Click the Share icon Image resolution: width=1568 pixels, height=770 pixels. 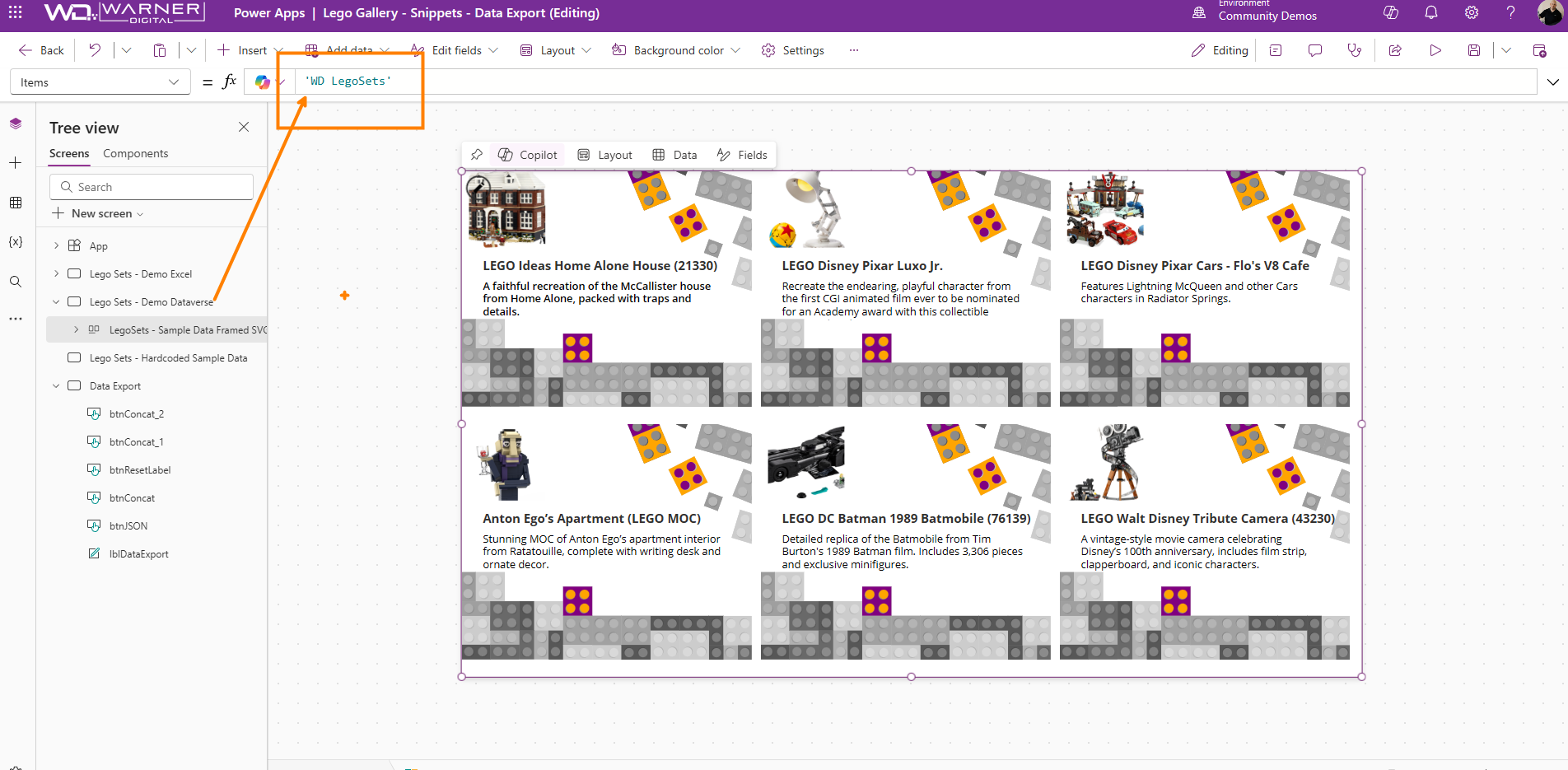tap(1395, 50)
